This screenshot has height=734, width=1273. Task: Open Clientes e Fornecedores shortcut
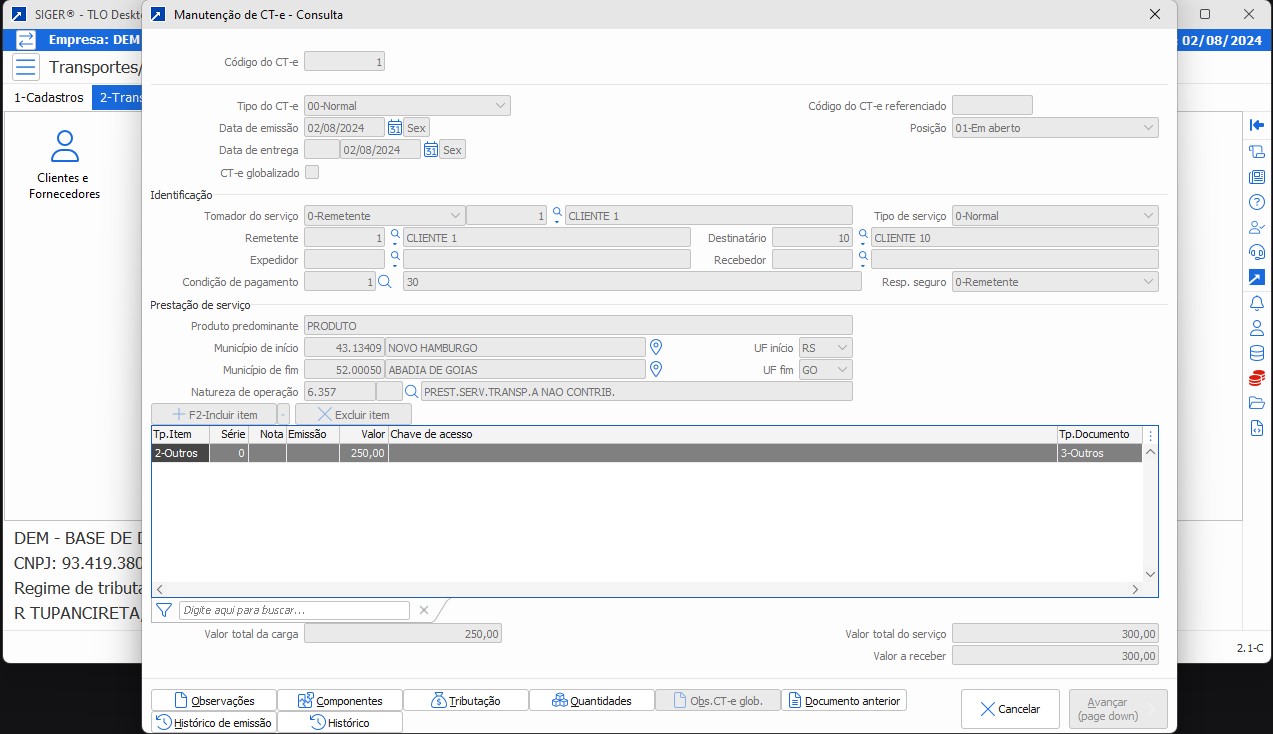pyautogui.click(x=65, y=166)
